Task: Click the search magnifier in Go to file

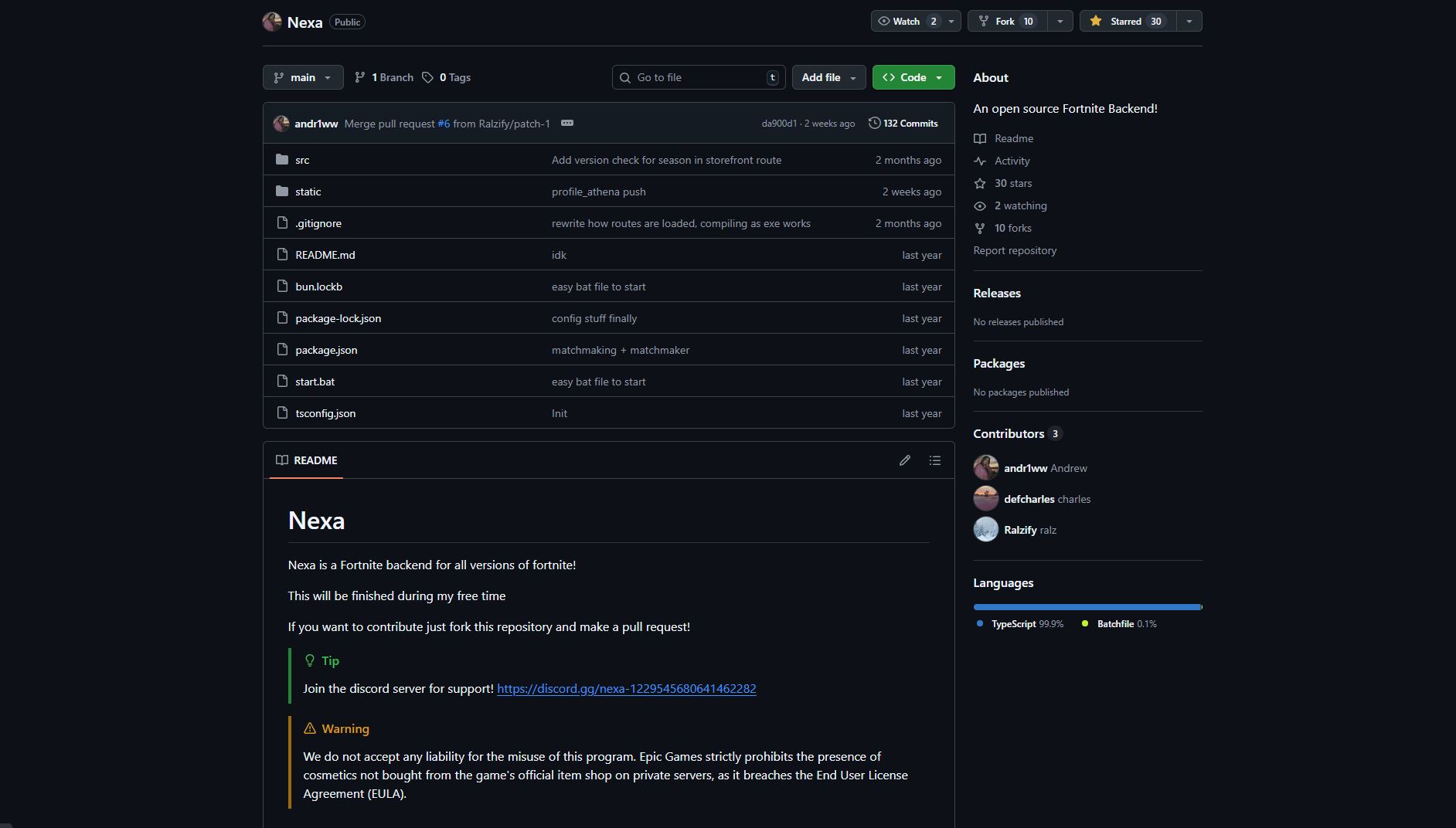Action: 625,77
